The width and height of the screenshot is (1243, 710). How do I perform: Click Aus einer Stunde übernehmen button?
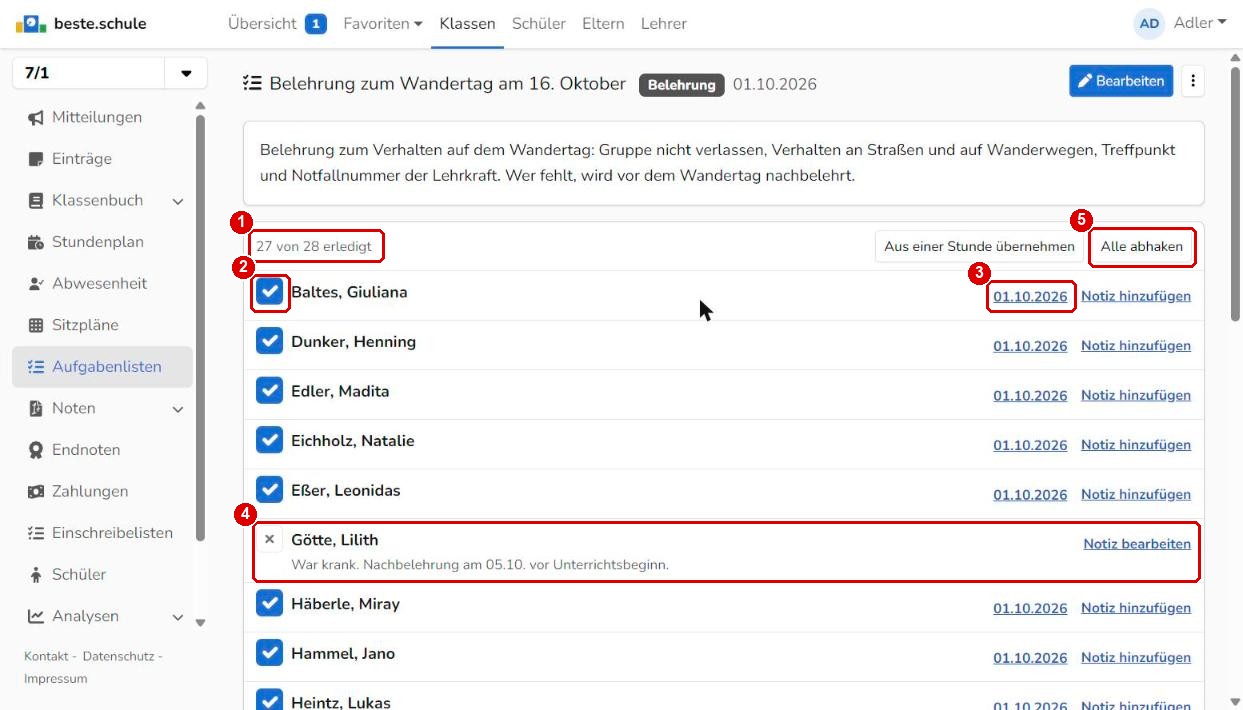point(979,246)
